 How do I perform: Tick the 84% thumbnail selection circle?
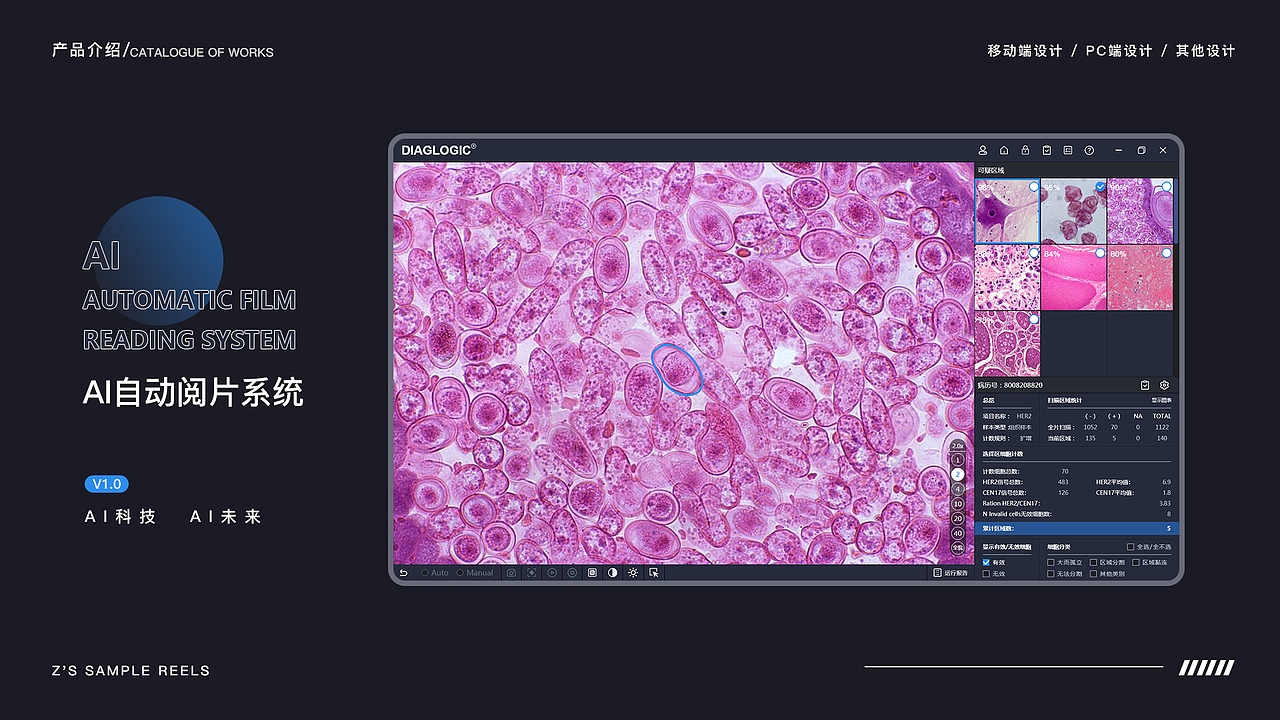click(1100, 253)
